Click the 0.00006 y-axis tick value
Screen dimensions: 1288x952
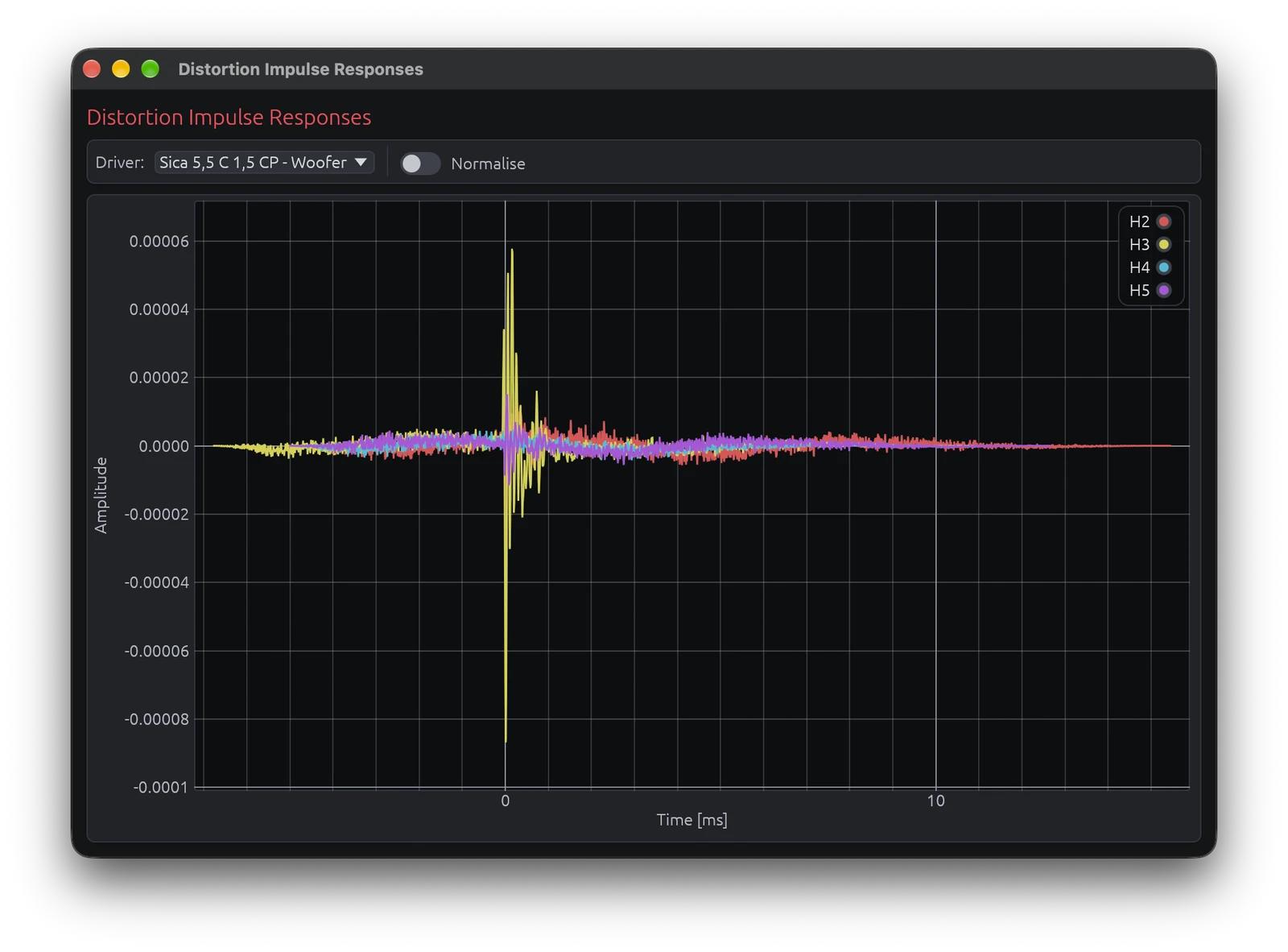(x=159, y=242)
